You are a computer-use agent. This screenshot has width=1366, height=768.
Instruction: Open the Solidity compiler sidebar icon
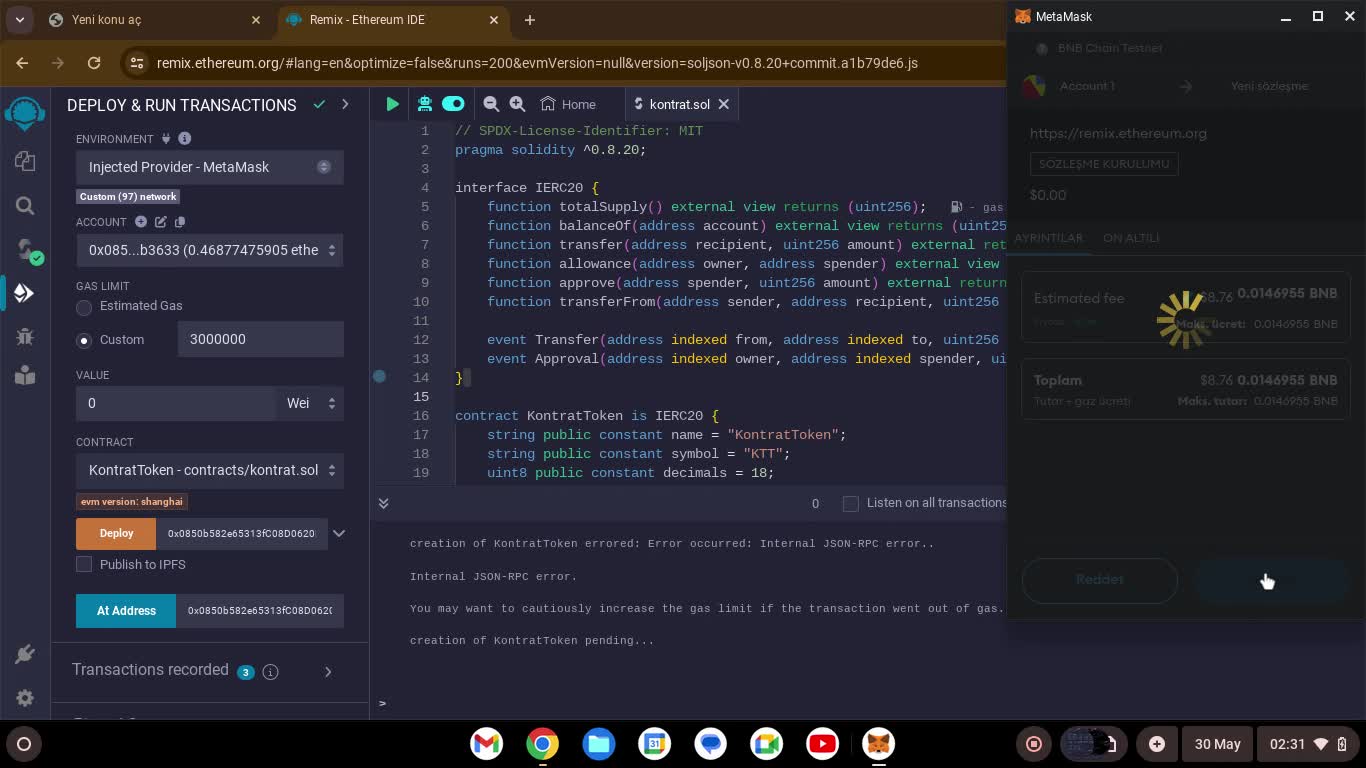(x=27, y=249)
